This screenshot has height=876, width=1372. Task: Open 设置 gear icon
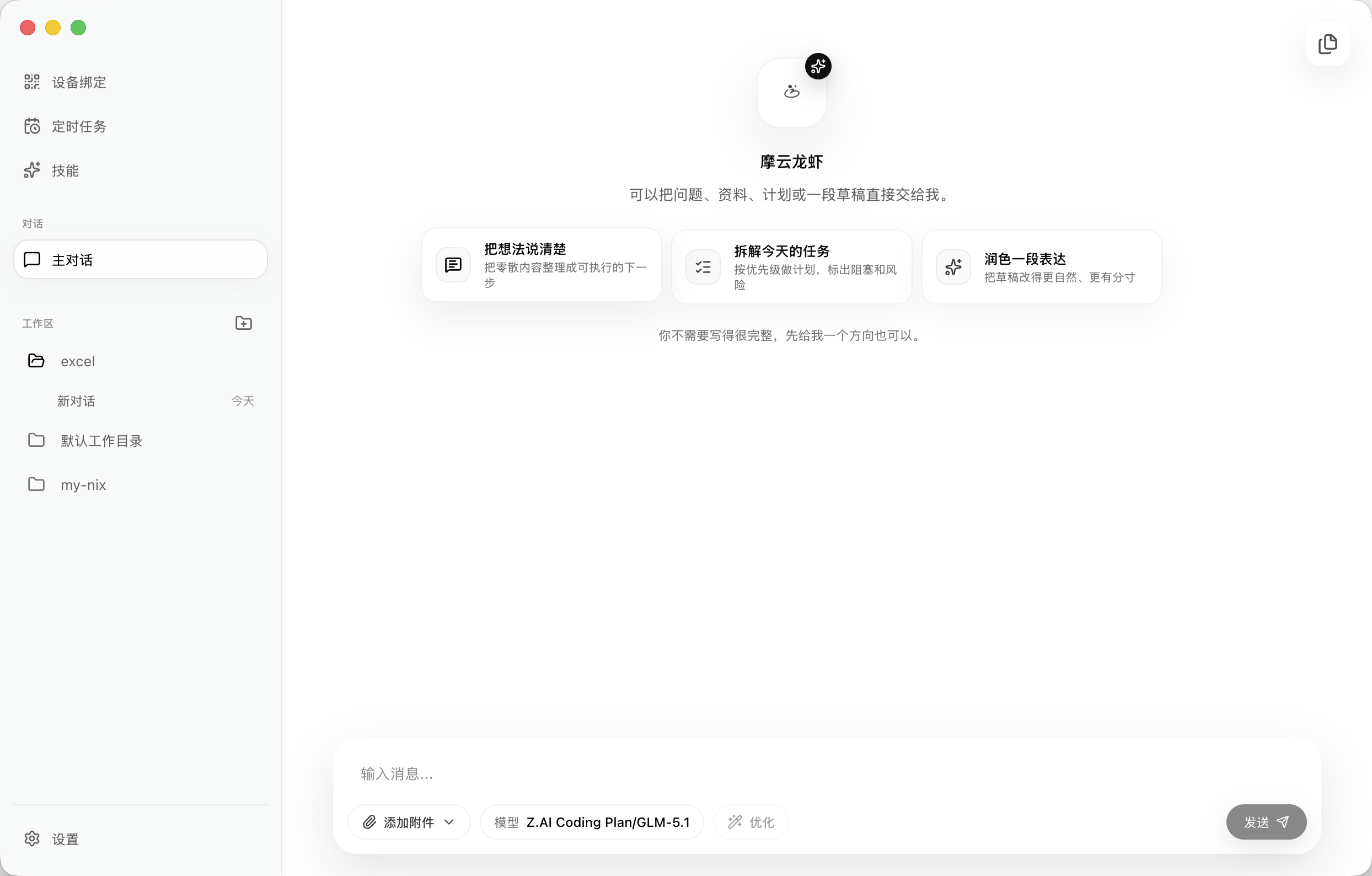(x=32, y=838)
